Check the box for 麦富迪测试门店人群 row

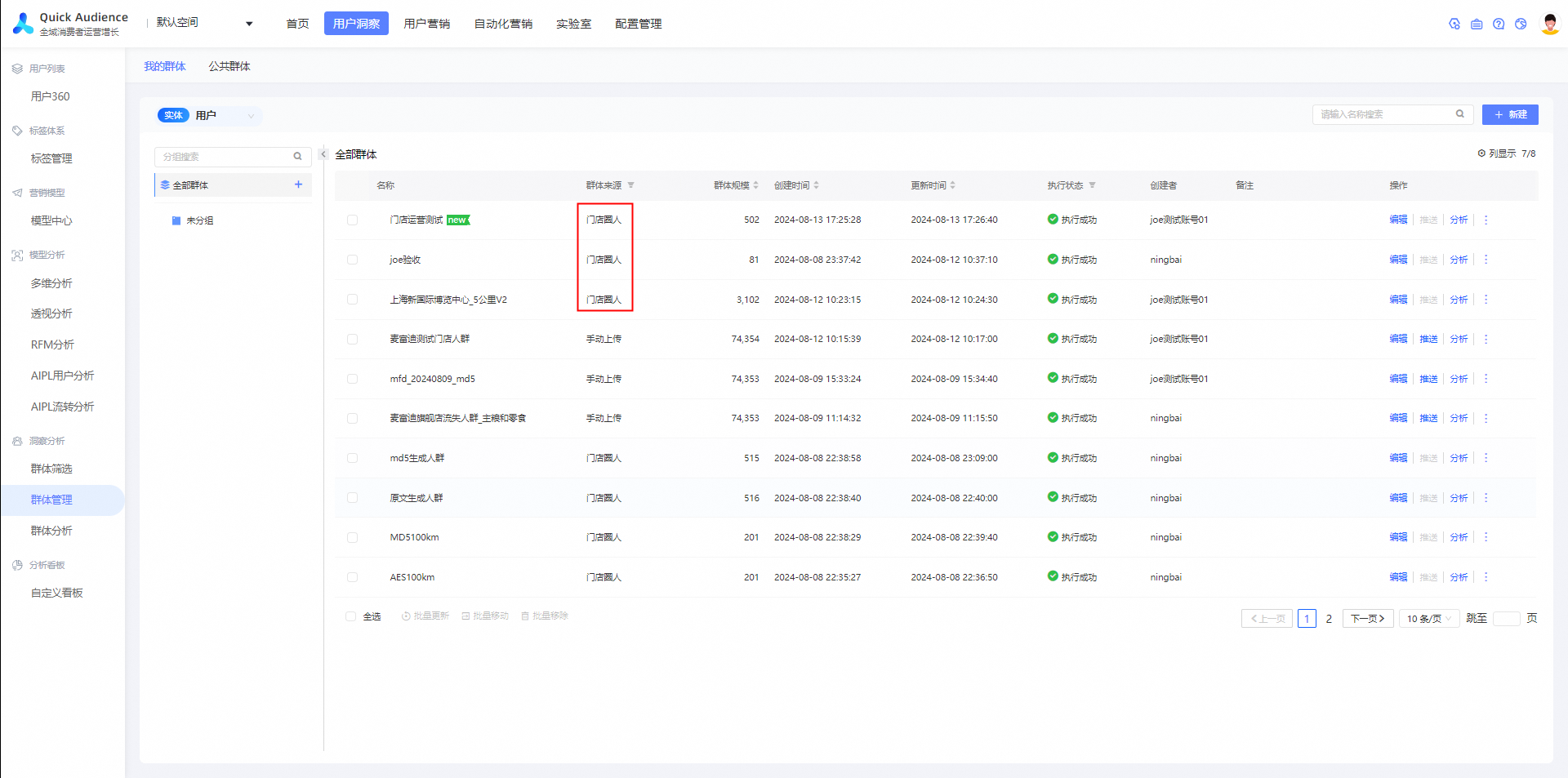(x=352, y=339)
